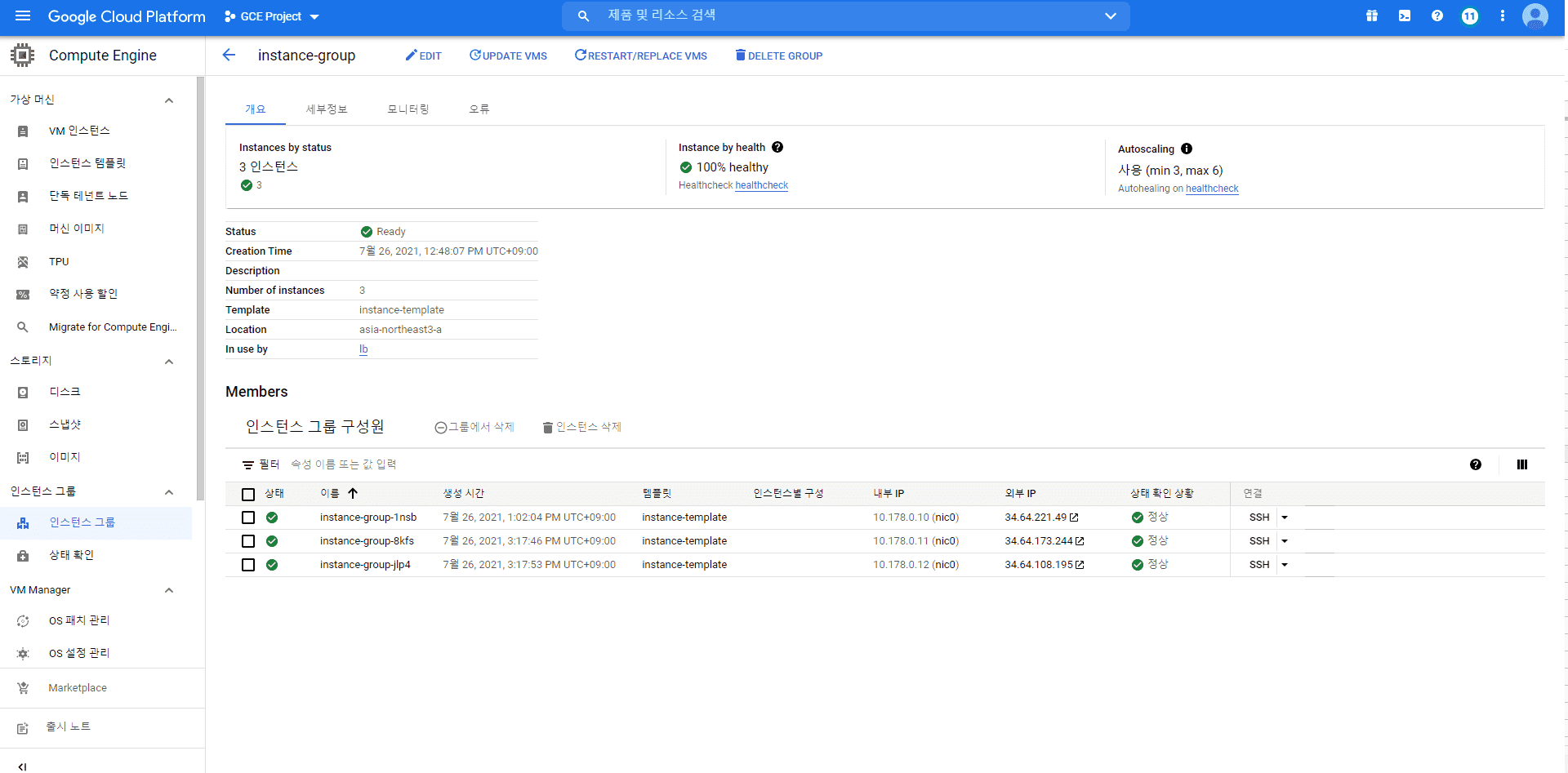This screenshot has width=1568, height=773.
Task: Click the DELETE GROUP button
Action: 779,56
